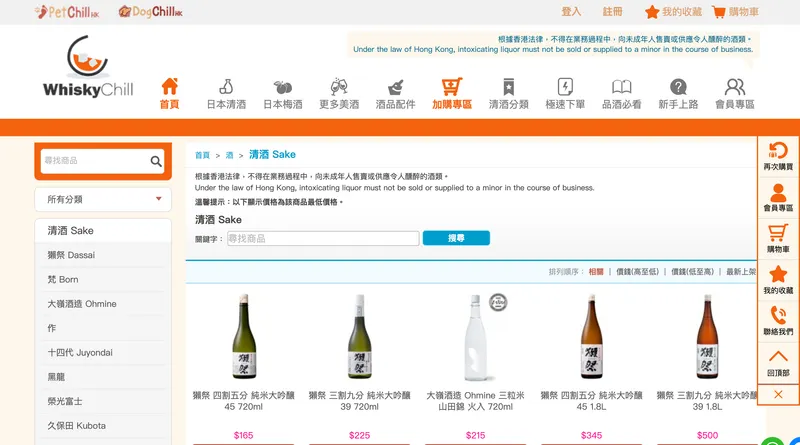Open the 日本梅酒 navigation item
This screenshot has width=800, height=445.
click(x=283, y=93)
